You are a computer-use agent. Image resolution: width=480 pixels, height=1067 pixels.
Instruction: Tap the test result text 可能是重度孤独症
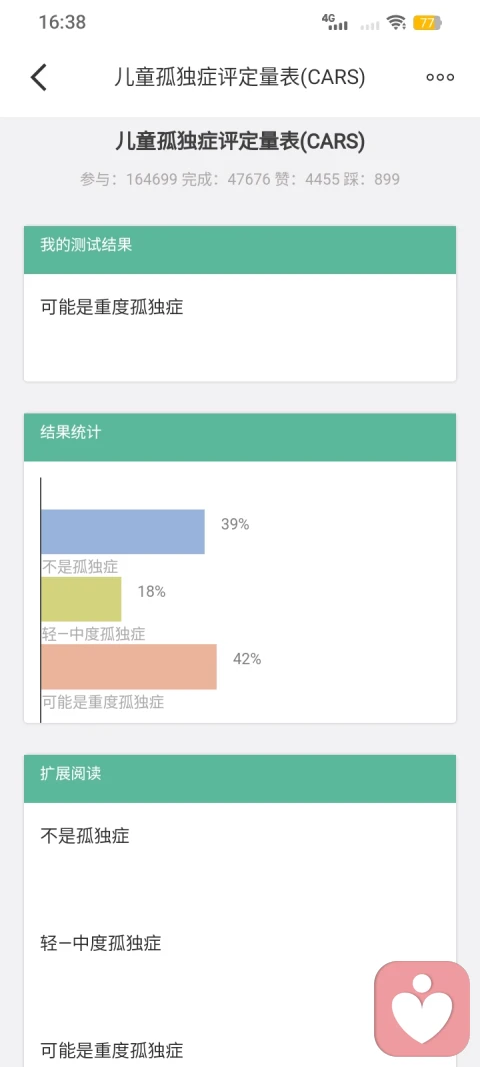pos(112,308)
